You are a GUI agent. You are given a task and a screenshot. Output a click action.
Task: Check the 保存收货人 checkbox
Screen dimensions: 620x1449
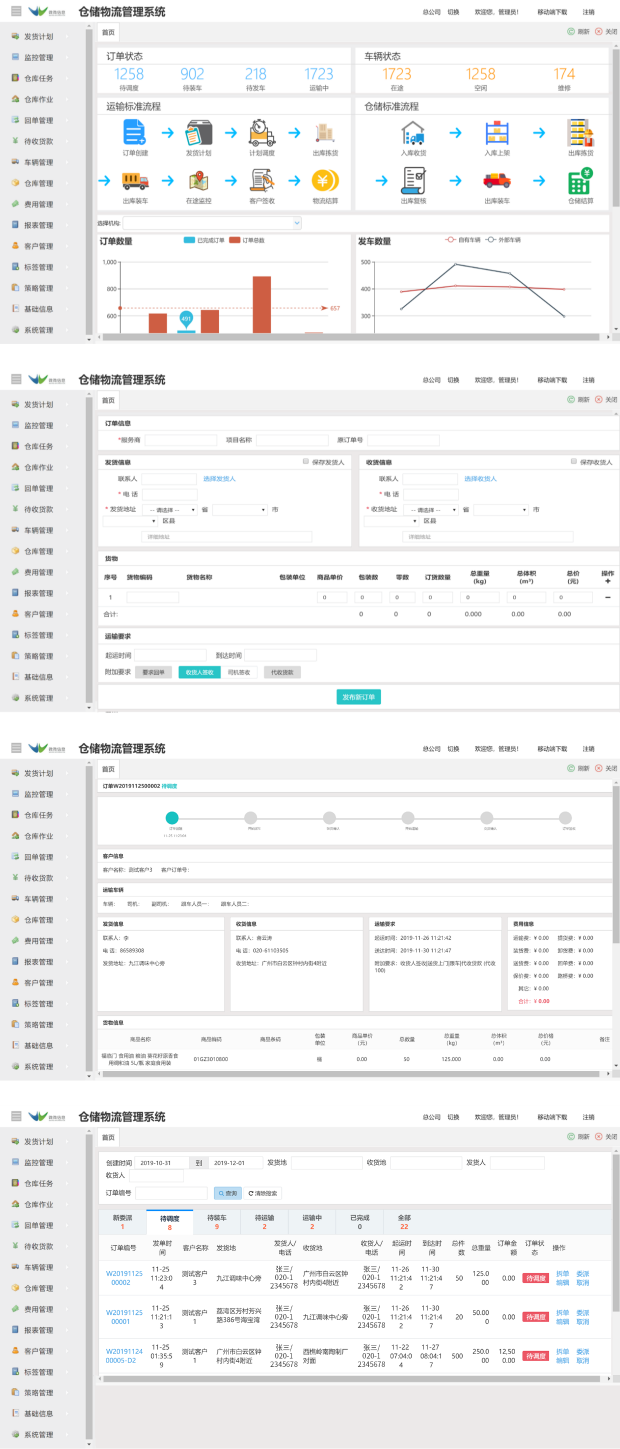(573, 462)
